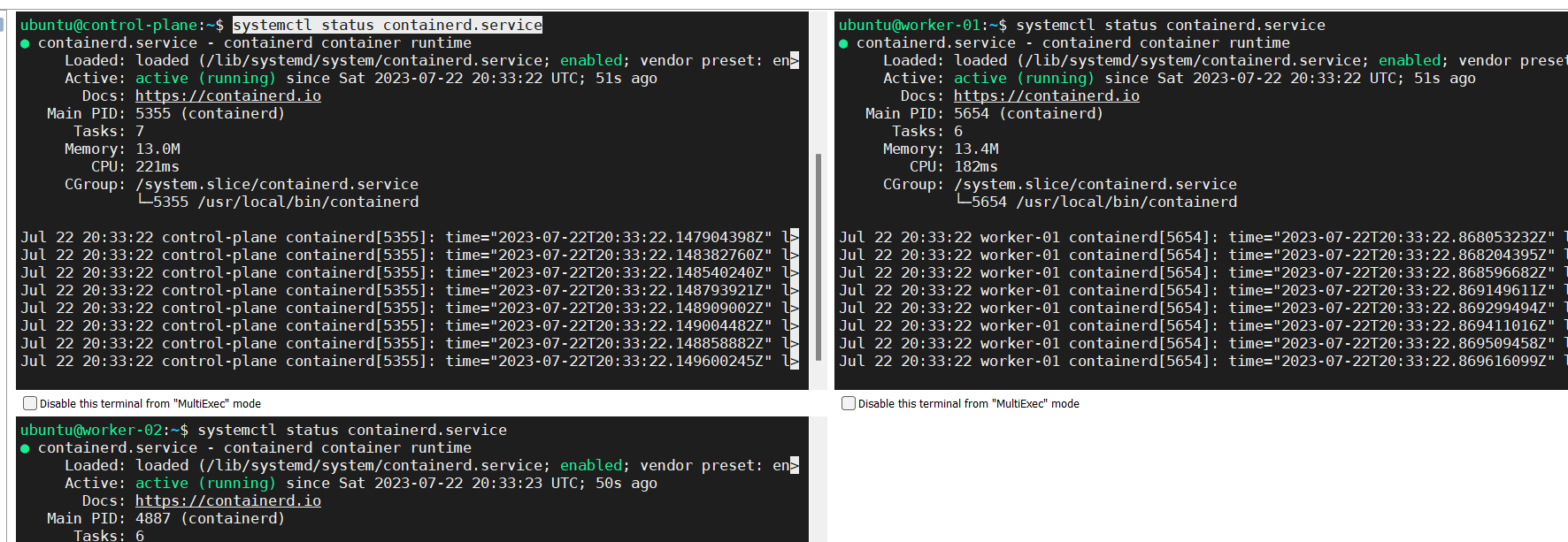Click truncation marker on last control-plane log line

pyautogui.click(x=794, y=361)
